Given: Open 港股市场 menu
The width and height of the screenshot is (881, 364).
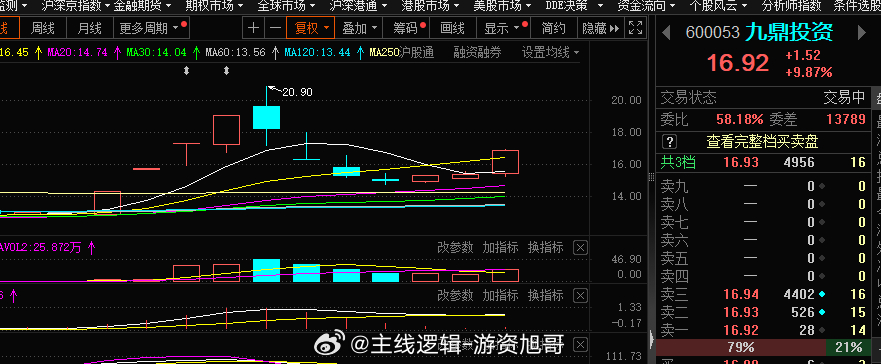Looking at the screenshot, I should [x=430, y=6].
